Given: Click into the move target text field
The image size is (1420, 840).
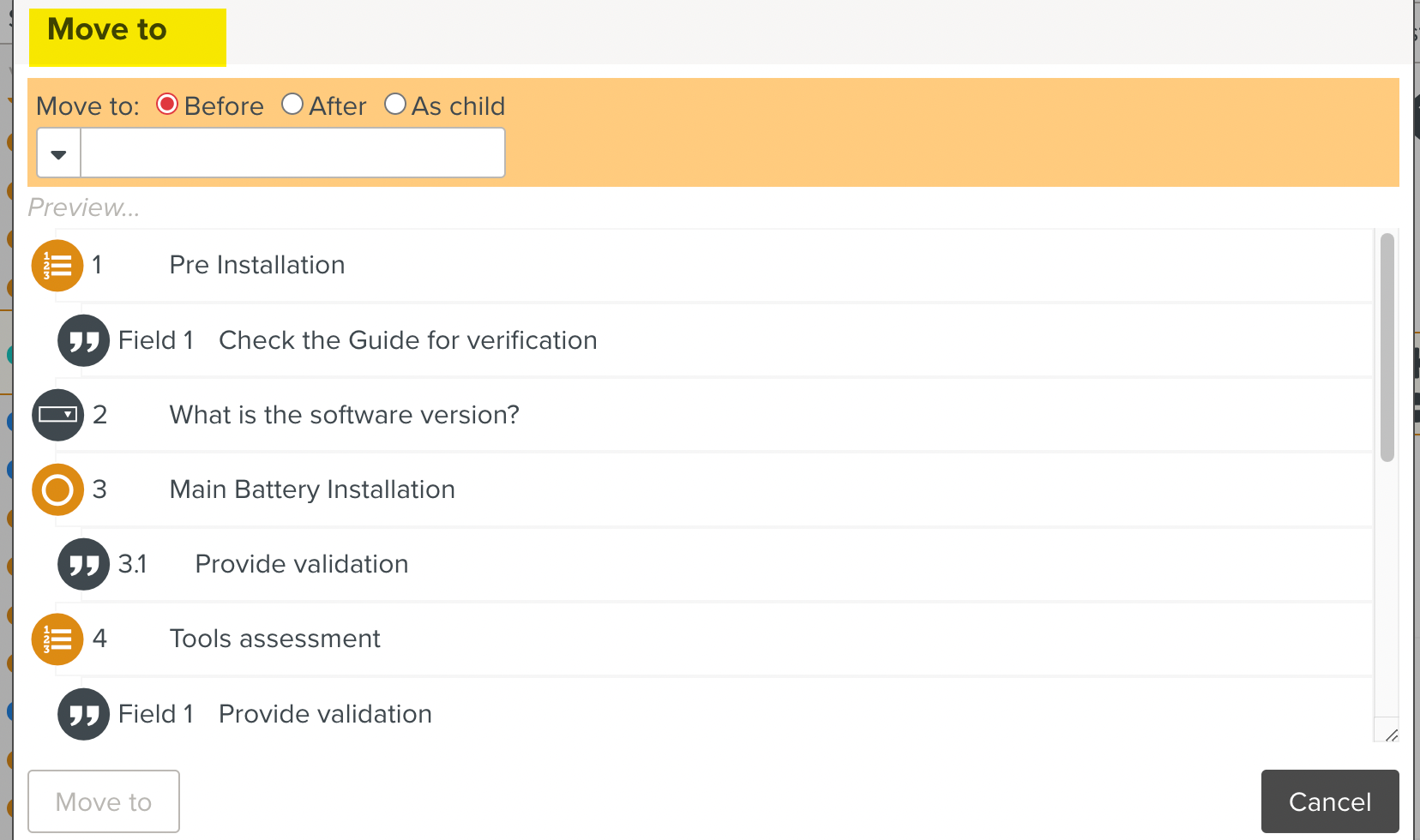Looking at the screenshot, I should [292, 153].
